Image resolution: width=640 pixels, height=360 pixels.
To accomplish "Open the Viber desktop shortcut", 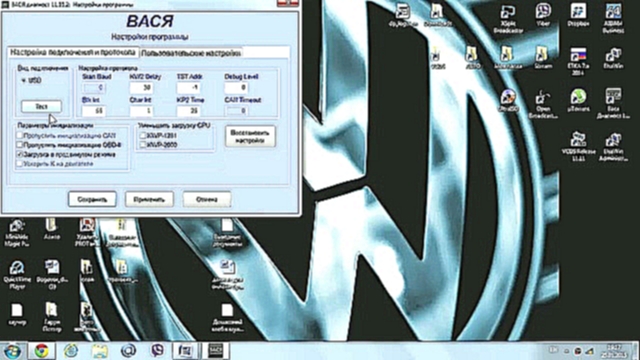I will tap(543, 15).
